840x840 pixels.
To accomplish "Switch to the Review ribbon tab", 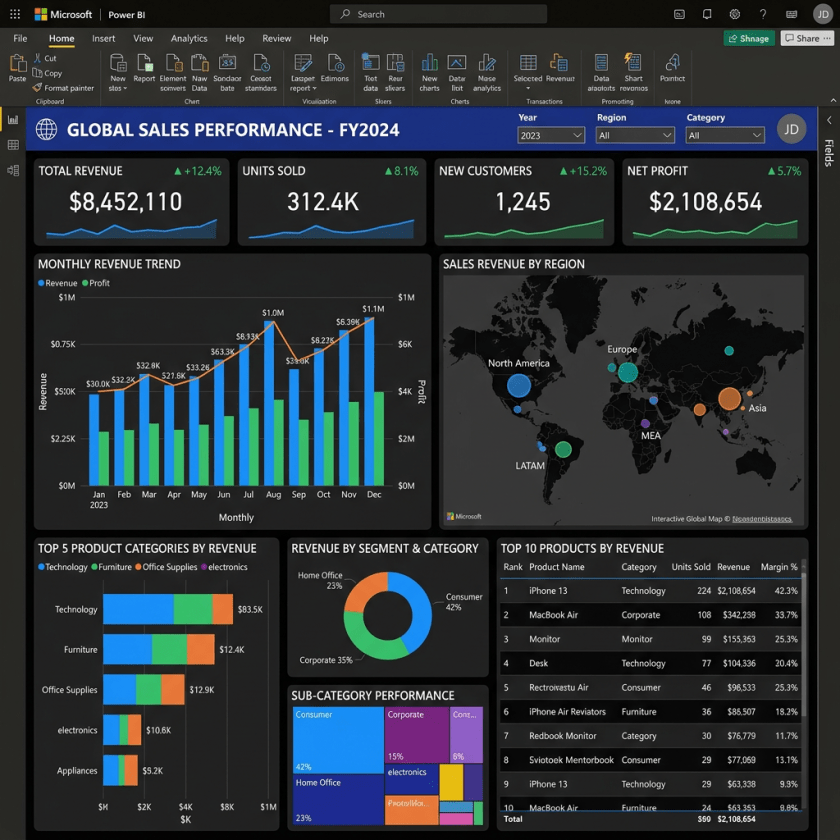I will (x=277, y=38).
